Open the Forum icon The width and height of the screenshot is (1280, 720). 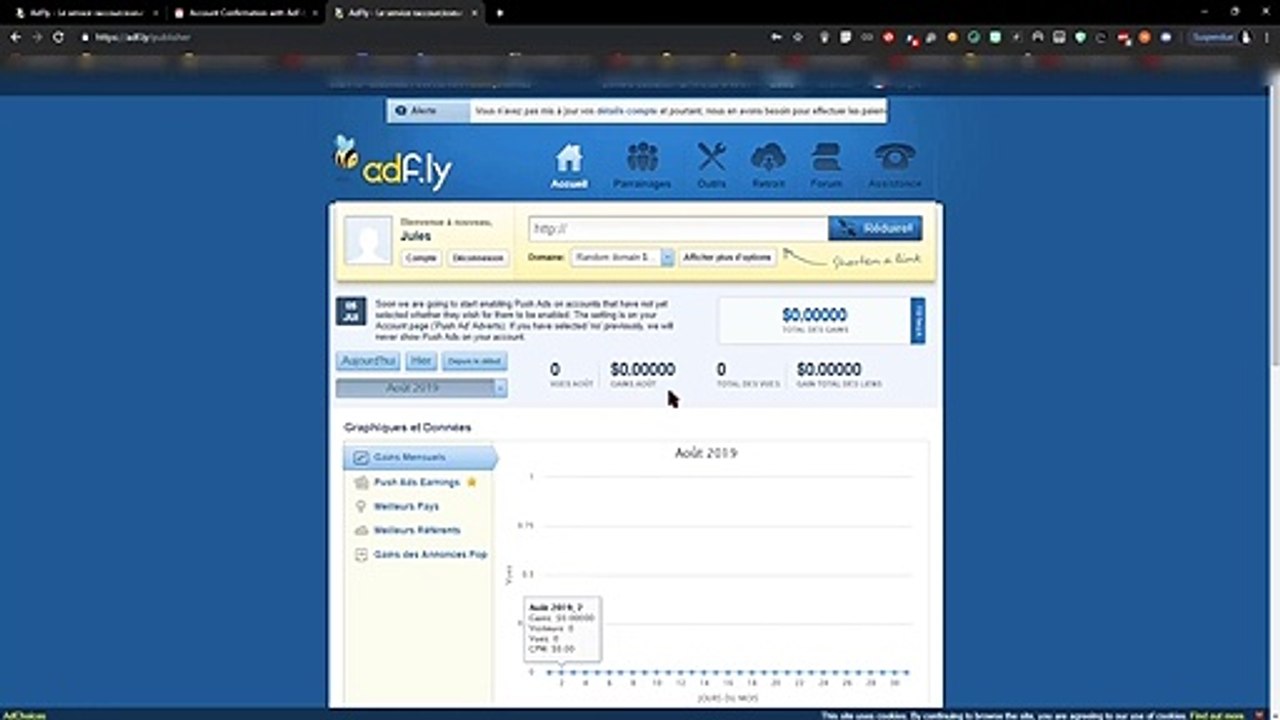click(x=826, y=166)
